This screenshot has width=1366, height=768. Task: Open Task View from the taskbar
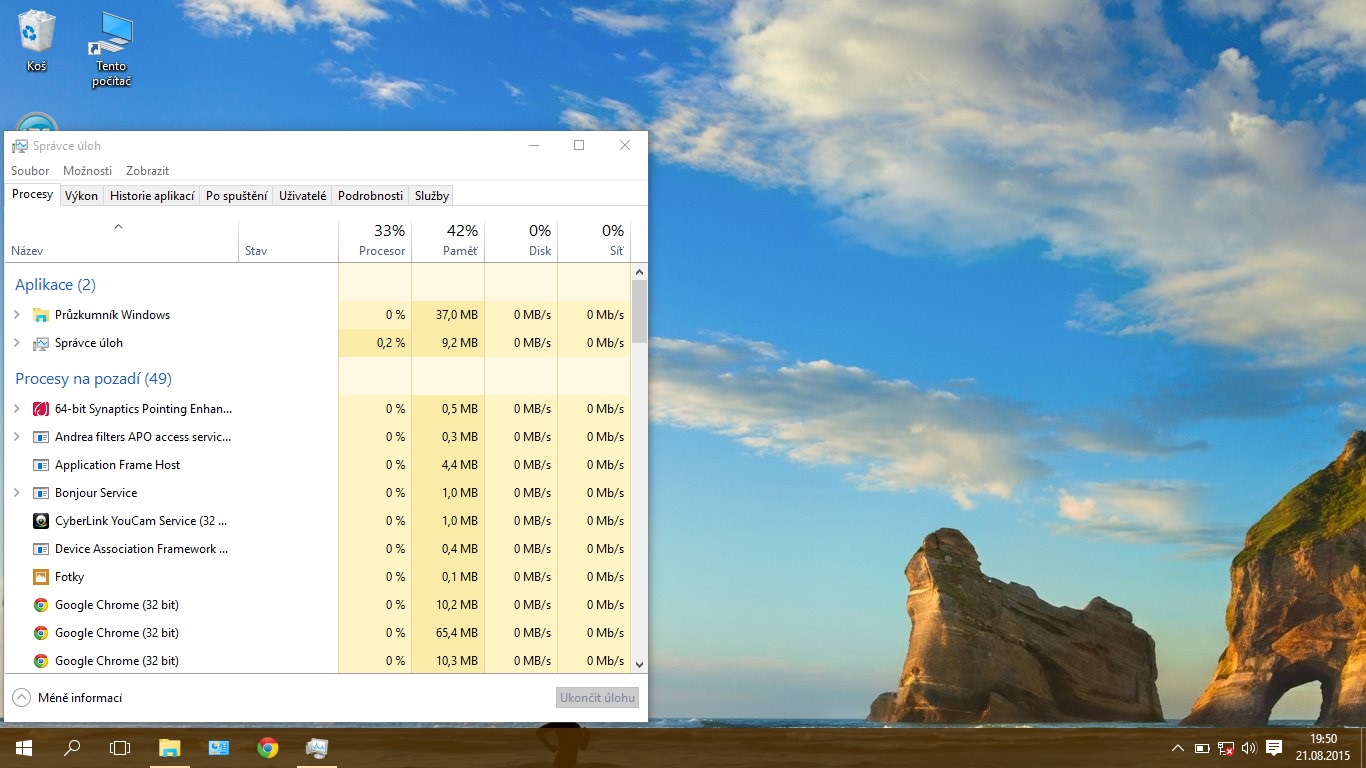pos(120,747)
